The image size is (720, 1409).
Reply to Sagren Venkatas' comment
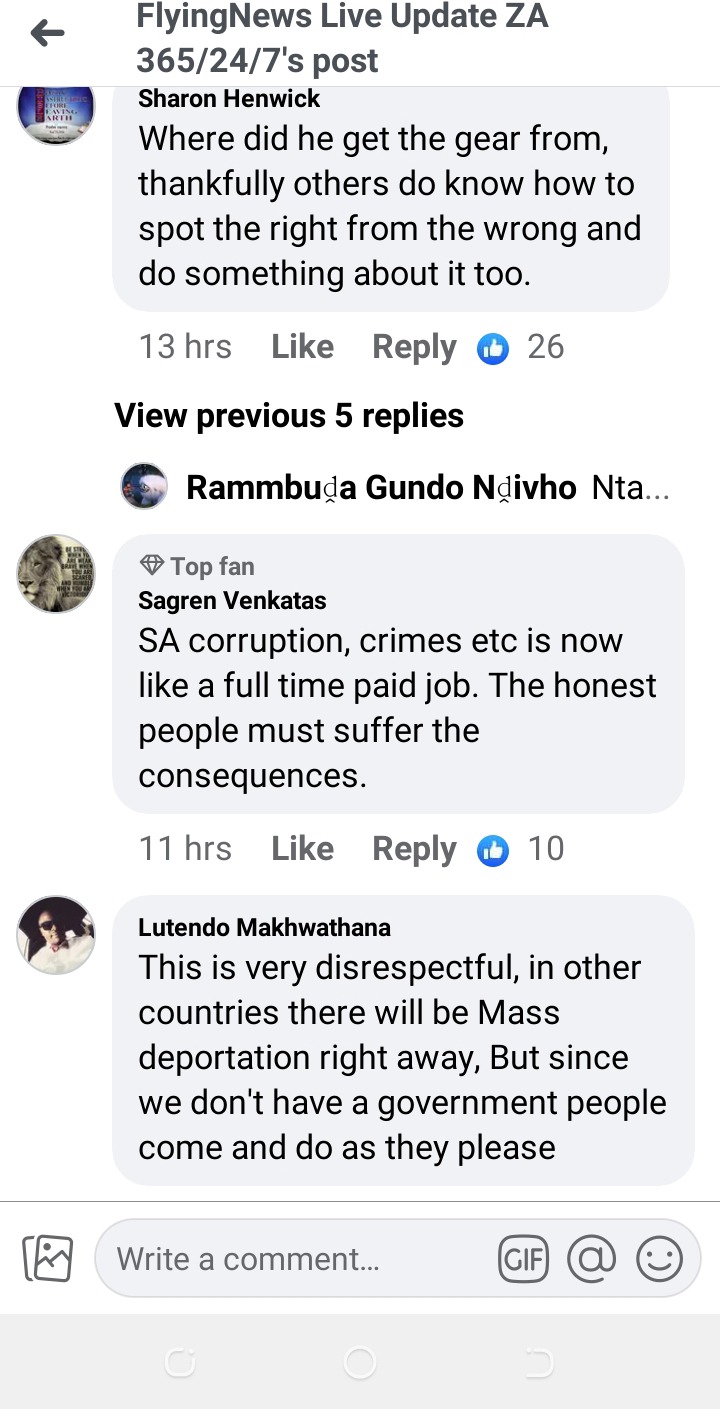[414, 849]
